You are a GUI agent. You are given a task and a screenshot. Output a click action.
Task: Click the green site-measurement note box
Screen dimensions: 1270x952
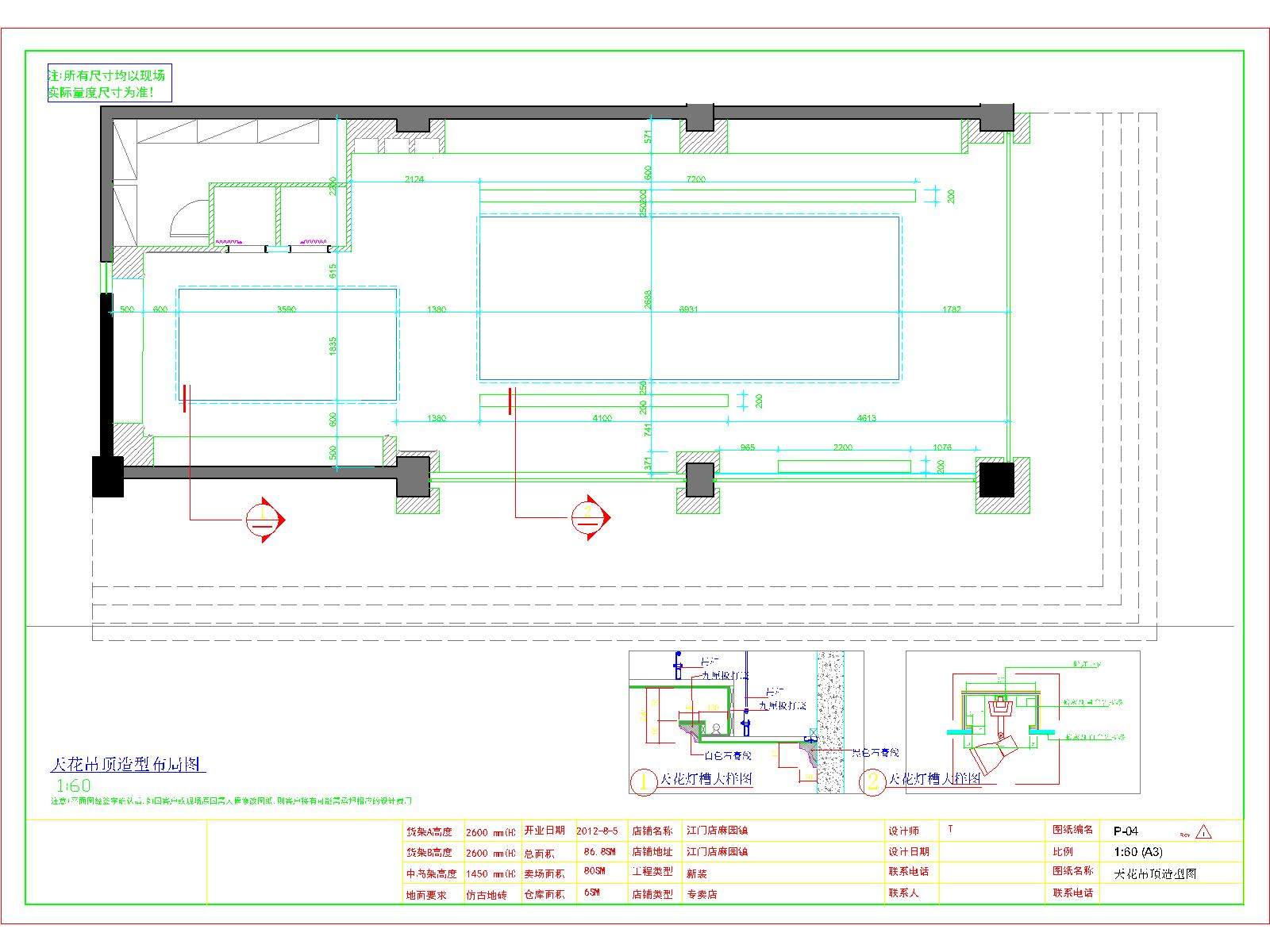pyautogui.click(x=110, y=83)
